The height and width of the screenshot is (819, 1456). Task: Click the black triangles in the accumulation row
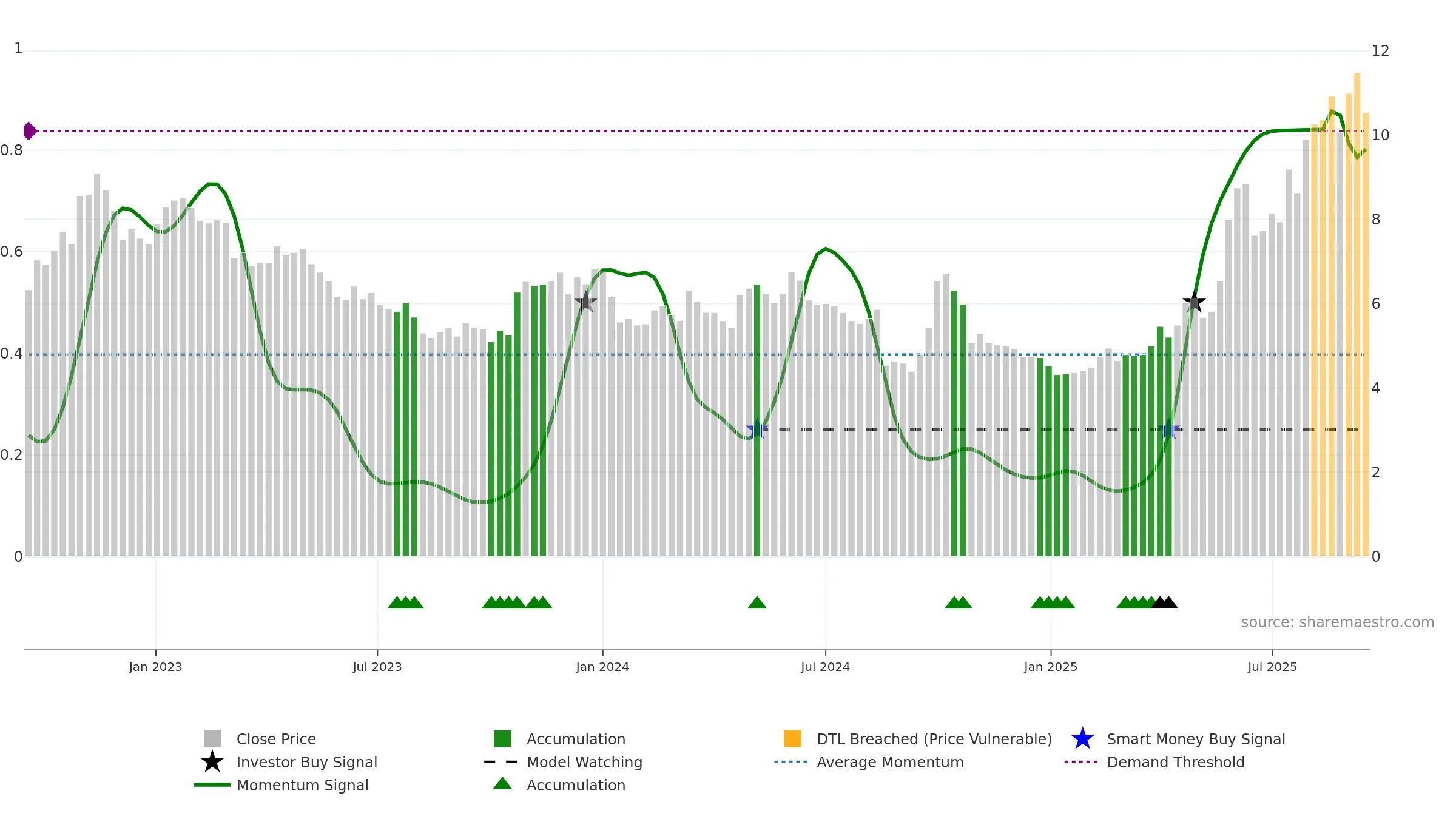pos(1164,602)
